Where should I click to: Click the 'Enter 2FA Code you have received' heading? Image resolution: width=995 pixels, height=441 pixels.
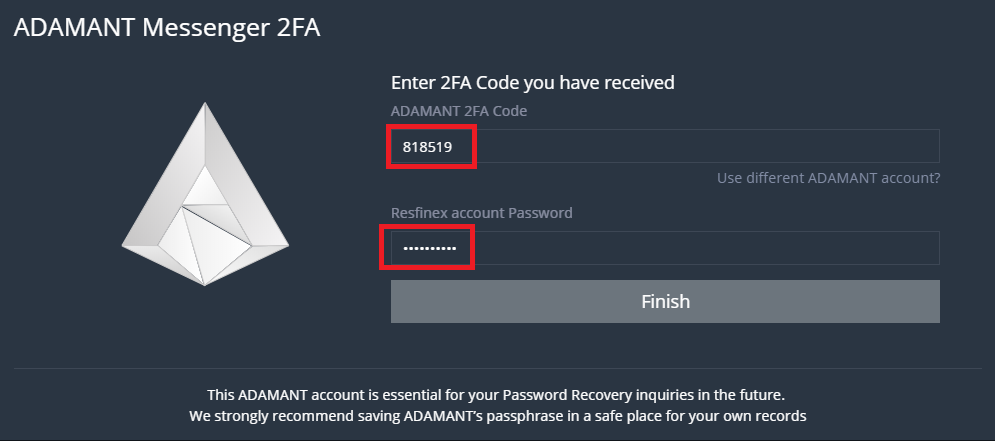click(x=532, y=83)
